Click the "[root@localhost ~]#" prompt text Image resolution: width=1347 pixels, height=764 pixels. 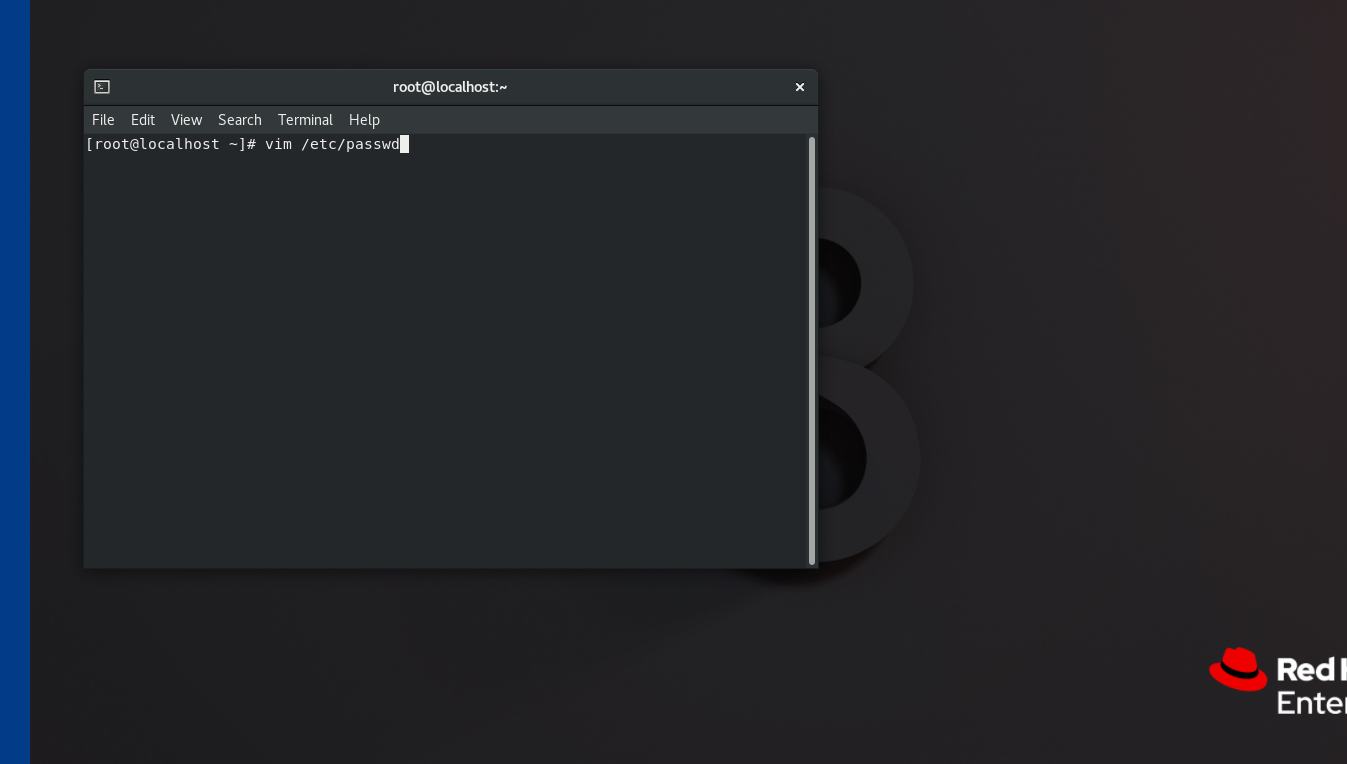pos(171,144)
